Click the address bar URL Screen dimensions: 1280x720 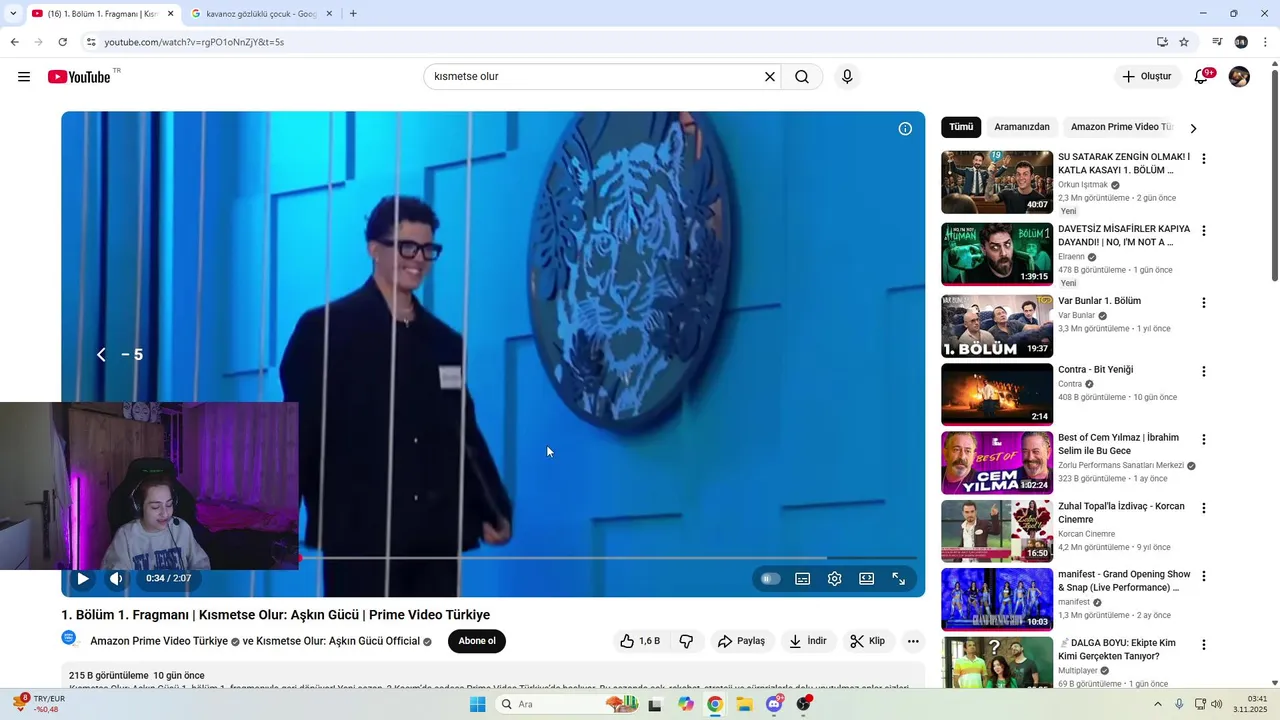tap(194, 42)
